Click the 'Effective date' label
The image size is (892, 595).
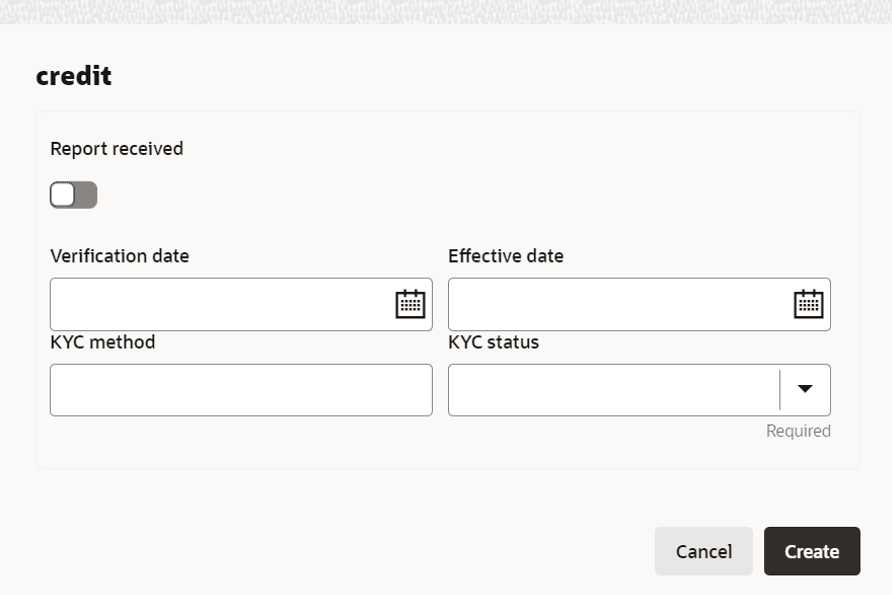tap(506, 256)
